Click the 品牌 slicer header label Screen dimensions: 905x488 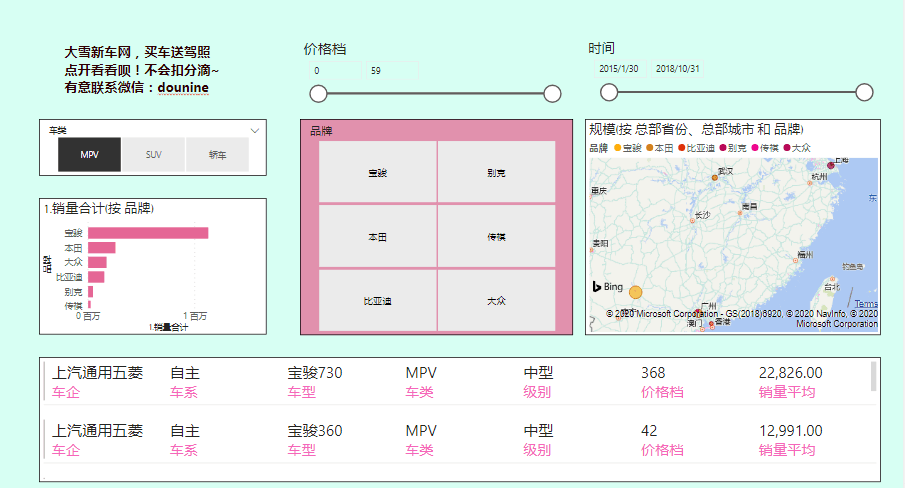(321, 131)
